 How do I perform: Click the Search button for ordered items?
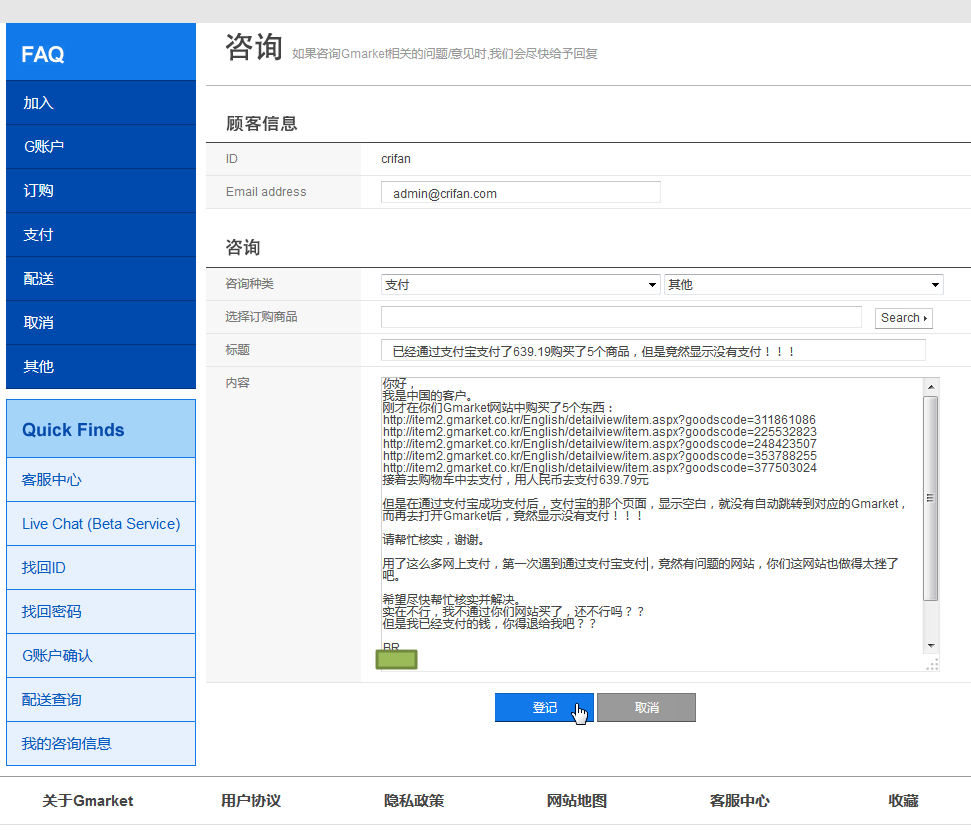click(904, 318)
